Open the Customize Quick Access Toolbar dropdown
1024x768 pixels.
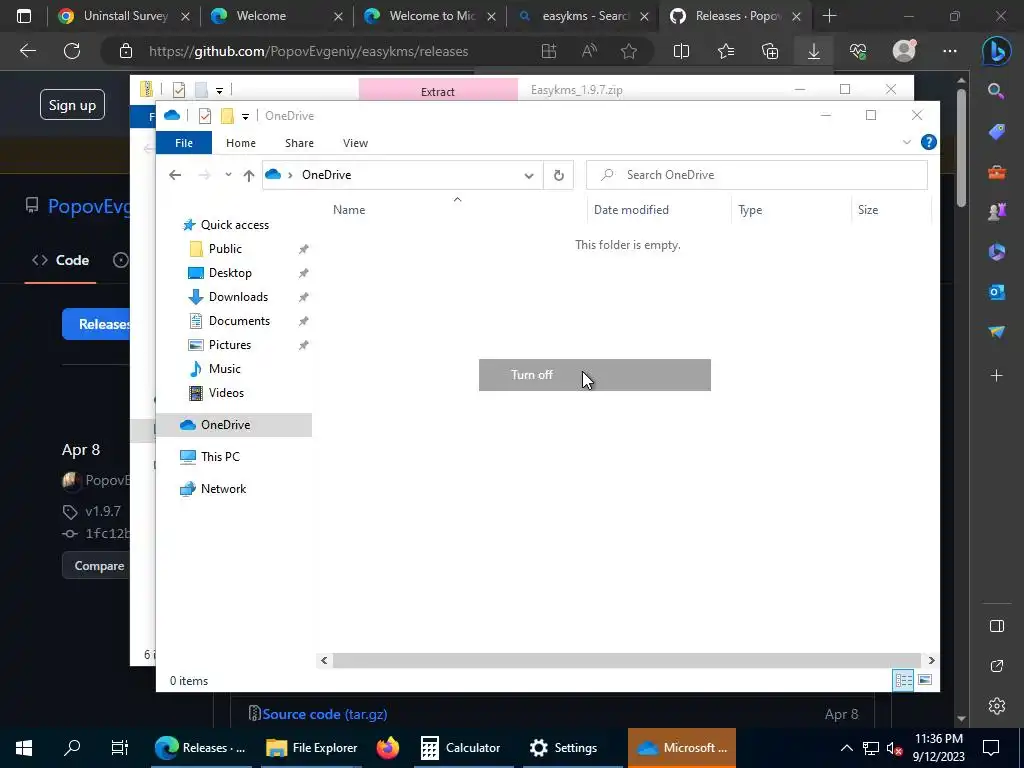point(245,116)
